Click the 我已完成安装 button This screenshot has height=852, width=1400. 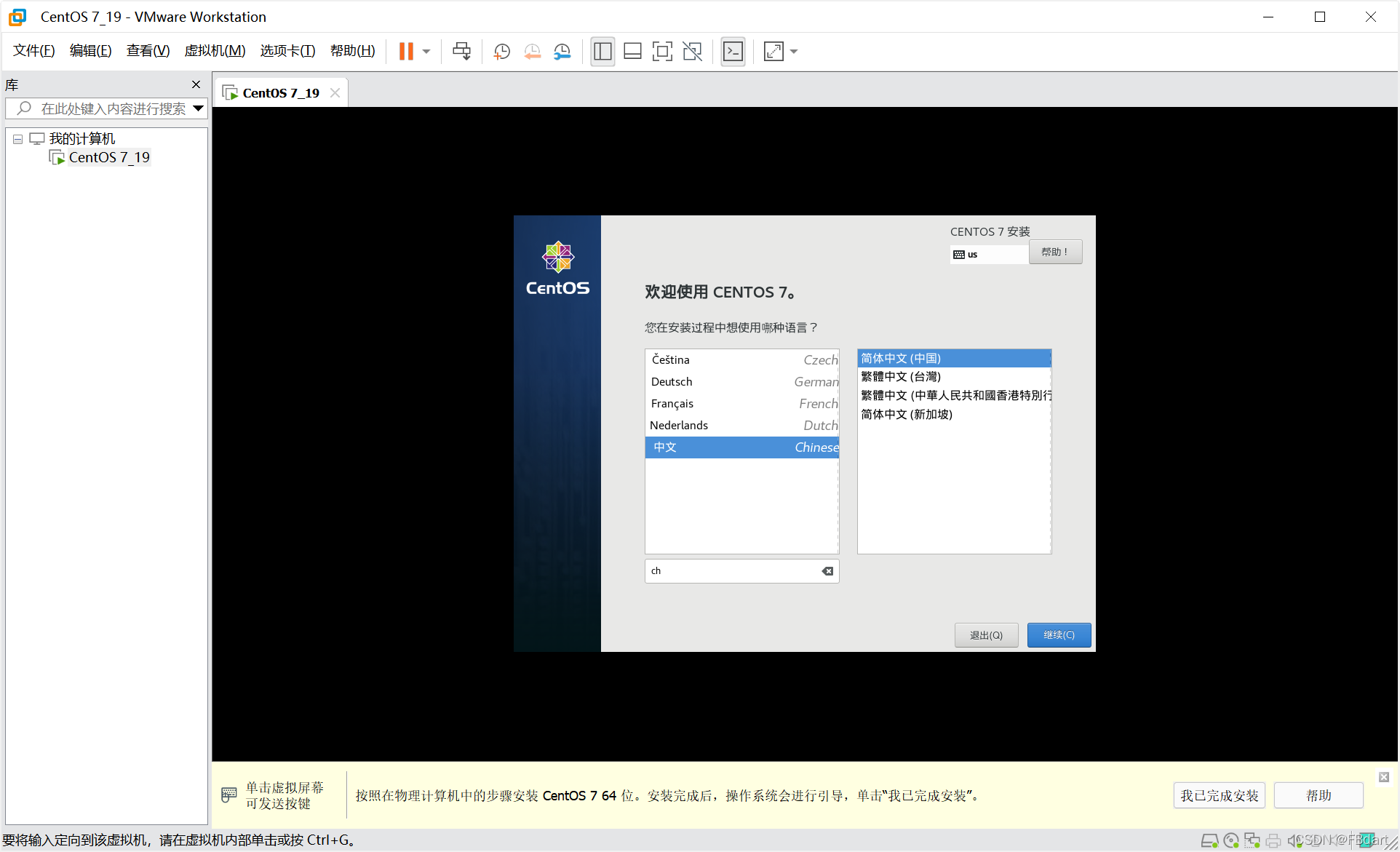coord(1219,795)
